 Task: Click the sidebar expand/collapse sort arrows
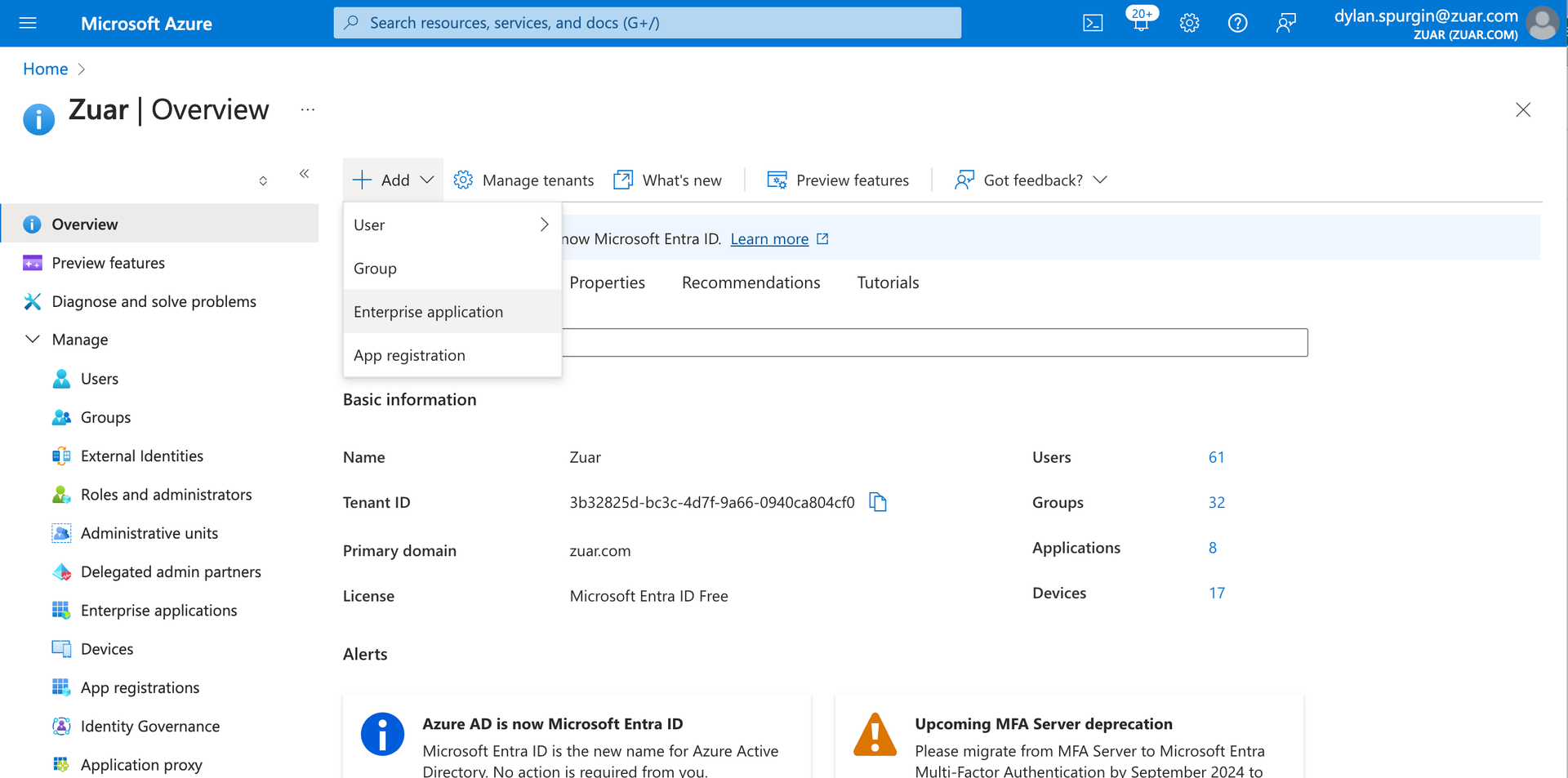(263, 180)
